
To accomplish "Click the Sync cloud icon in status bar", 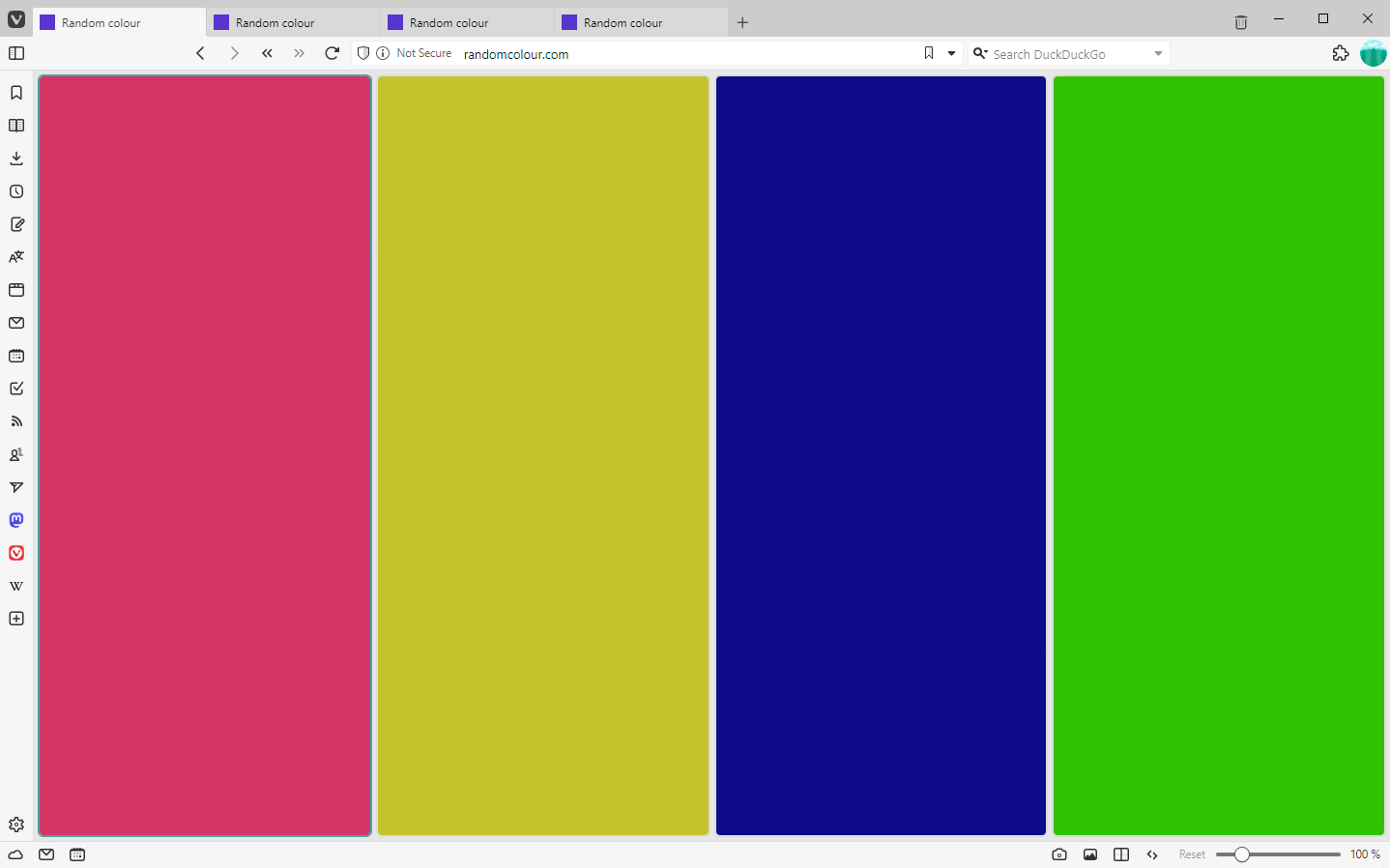I will [15, 854].
